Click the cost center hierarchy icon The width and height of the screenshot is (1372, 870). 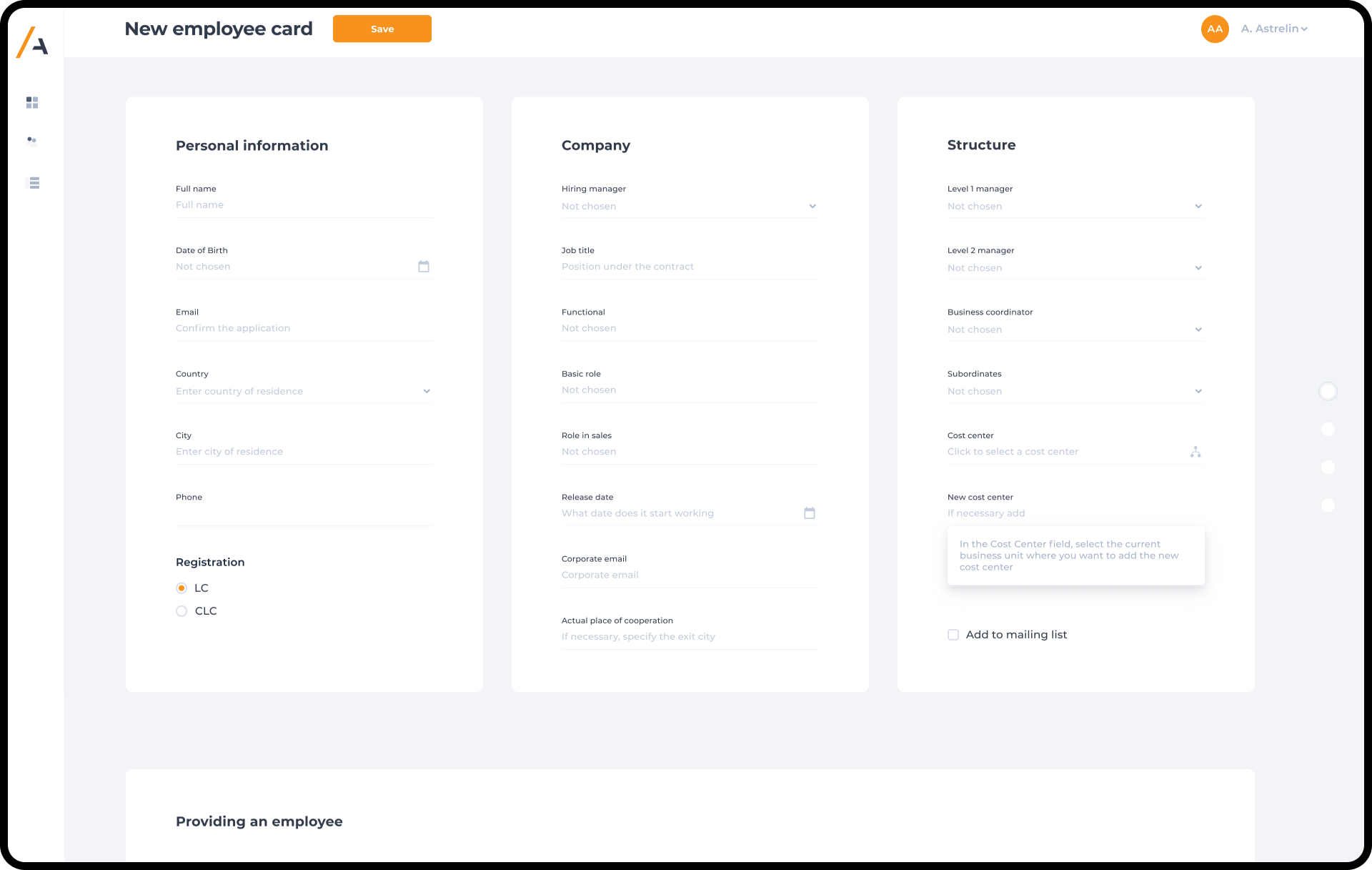1195,452
